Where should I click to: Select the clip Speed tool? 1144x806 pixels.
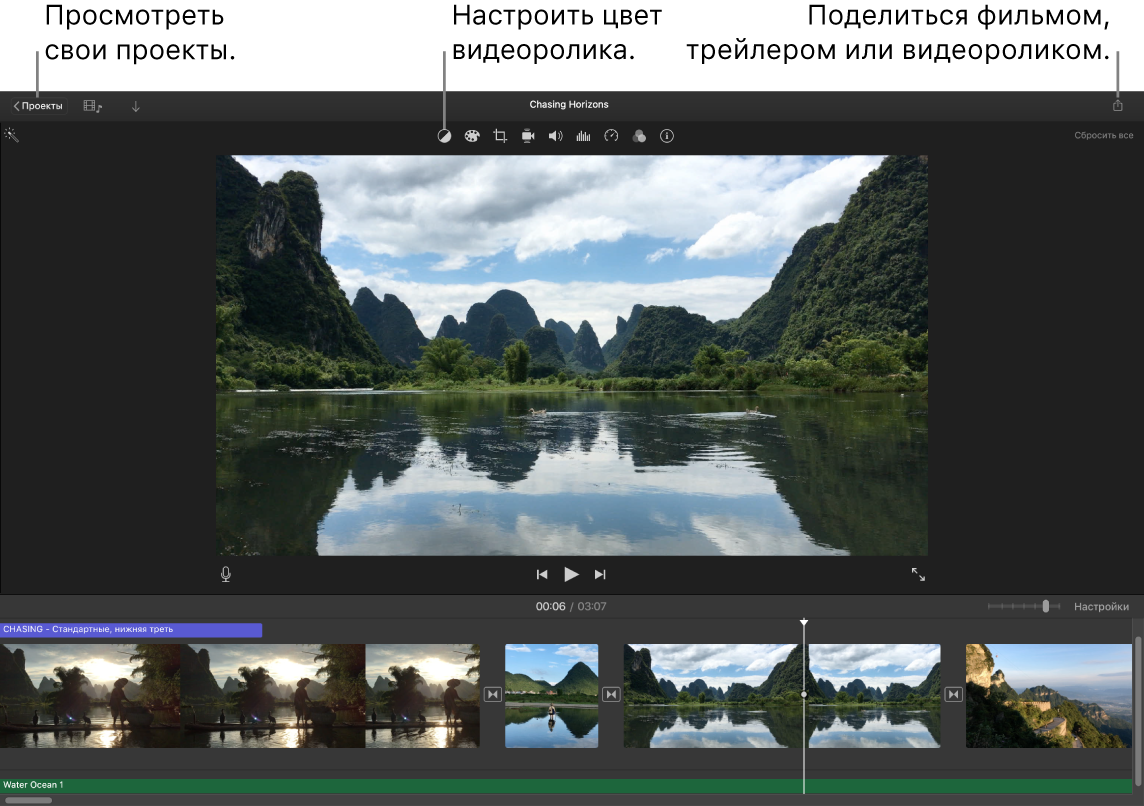click(612, 136)
